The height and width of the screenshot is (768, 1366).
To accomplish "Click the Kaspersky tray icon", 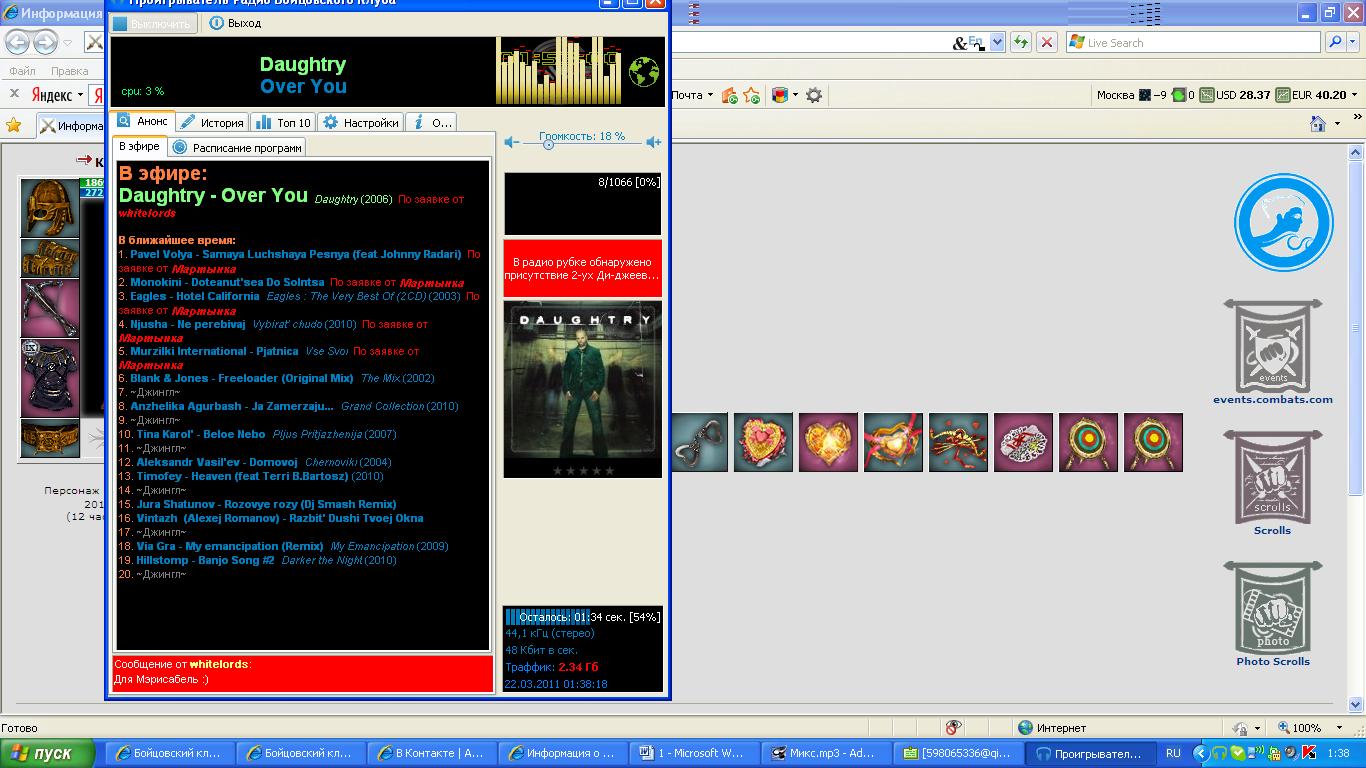I will 1308,753.
